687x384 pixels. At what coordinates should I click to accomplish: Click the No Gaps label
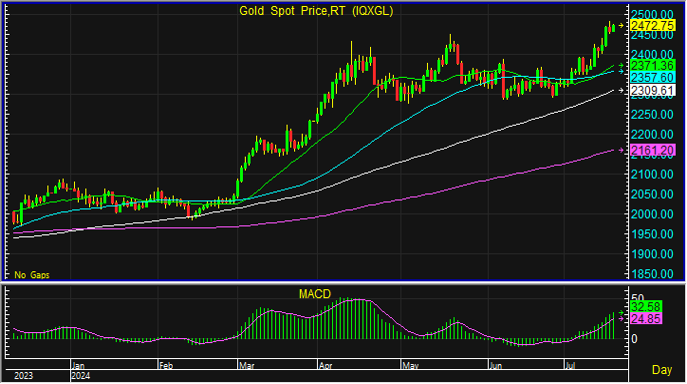pyautogui.click(x=32, y=275)
